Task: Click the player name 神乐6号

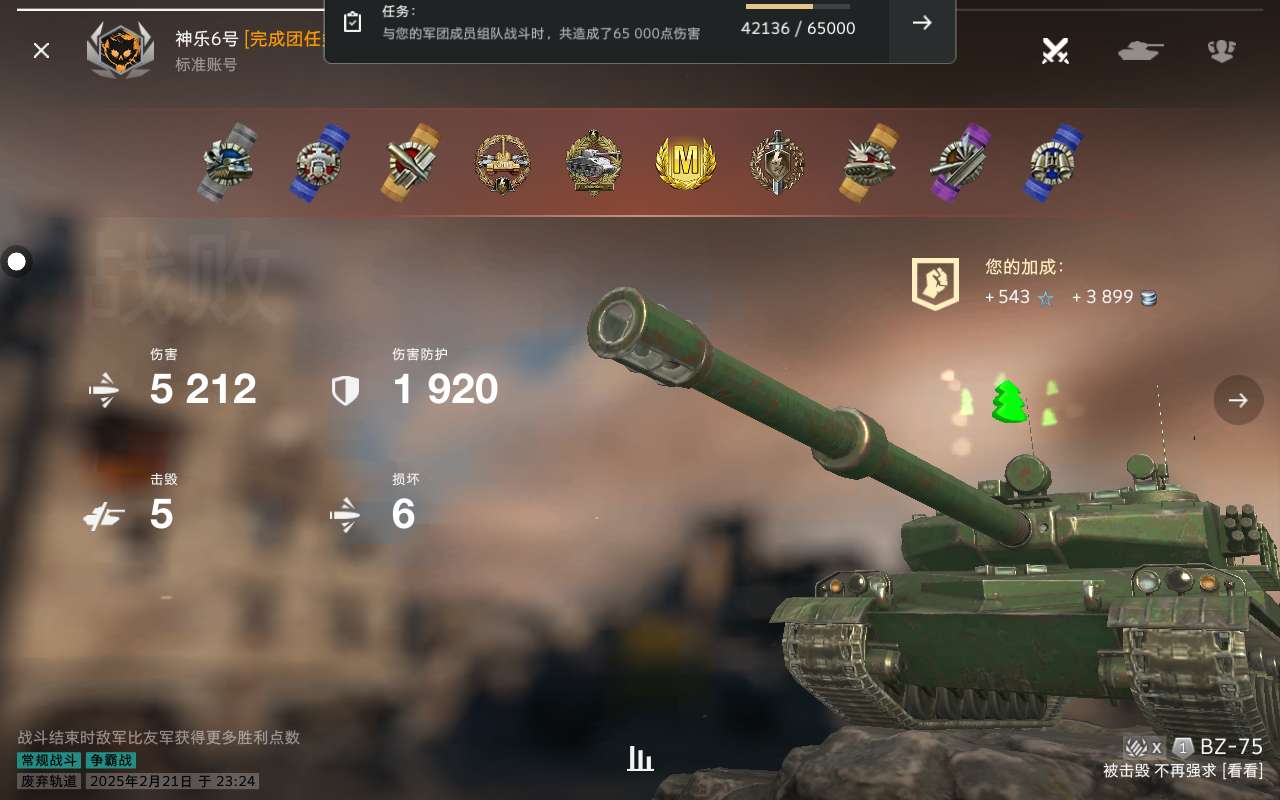Action: (x=206, y=39)
